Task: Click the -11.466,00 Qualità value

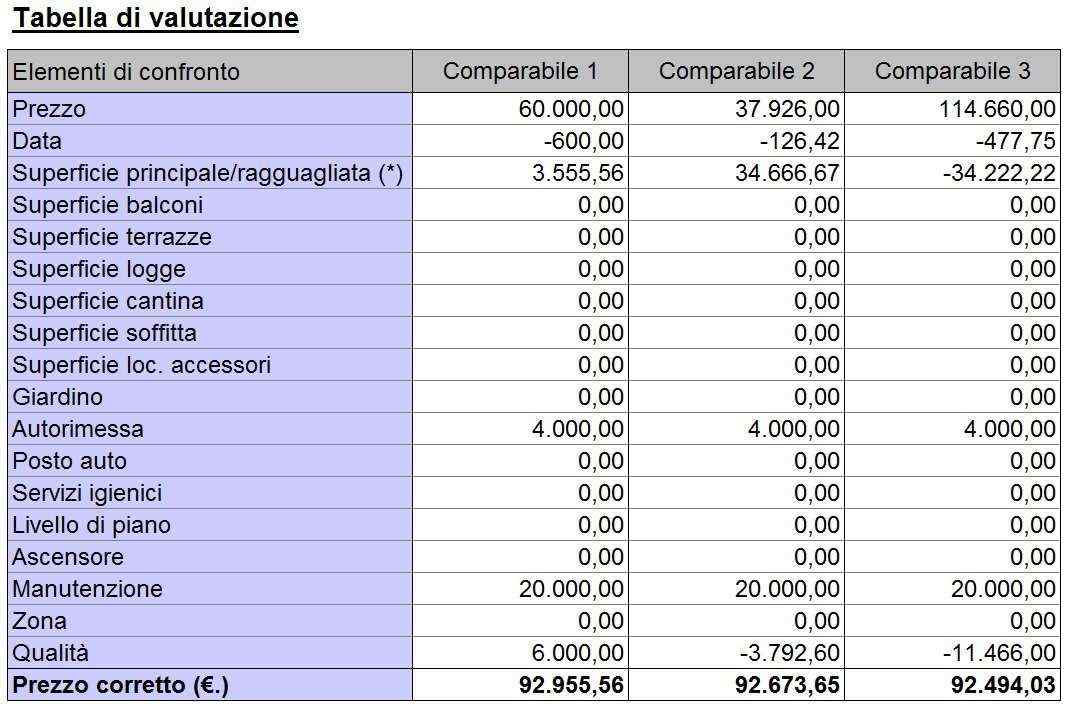Action: 1000,653
